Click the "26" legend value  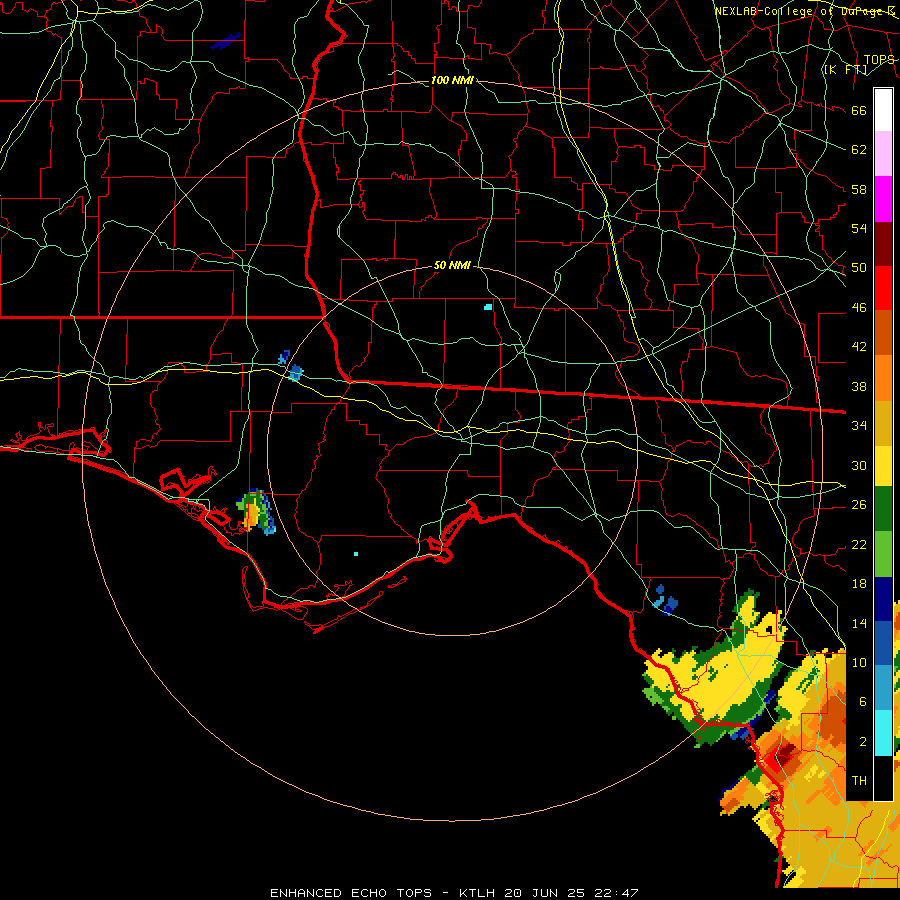click(x=859, y=505)
